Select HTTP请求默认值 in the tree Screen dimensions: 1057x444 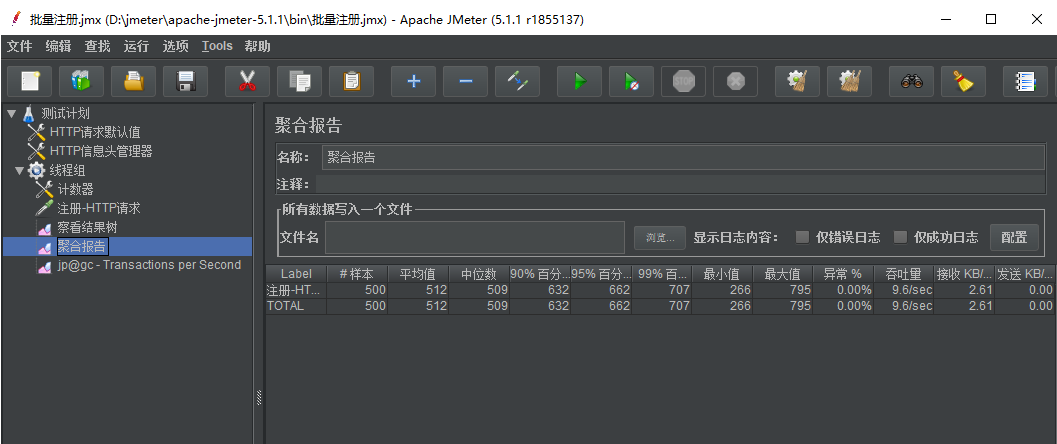click(x=95, y=132)
